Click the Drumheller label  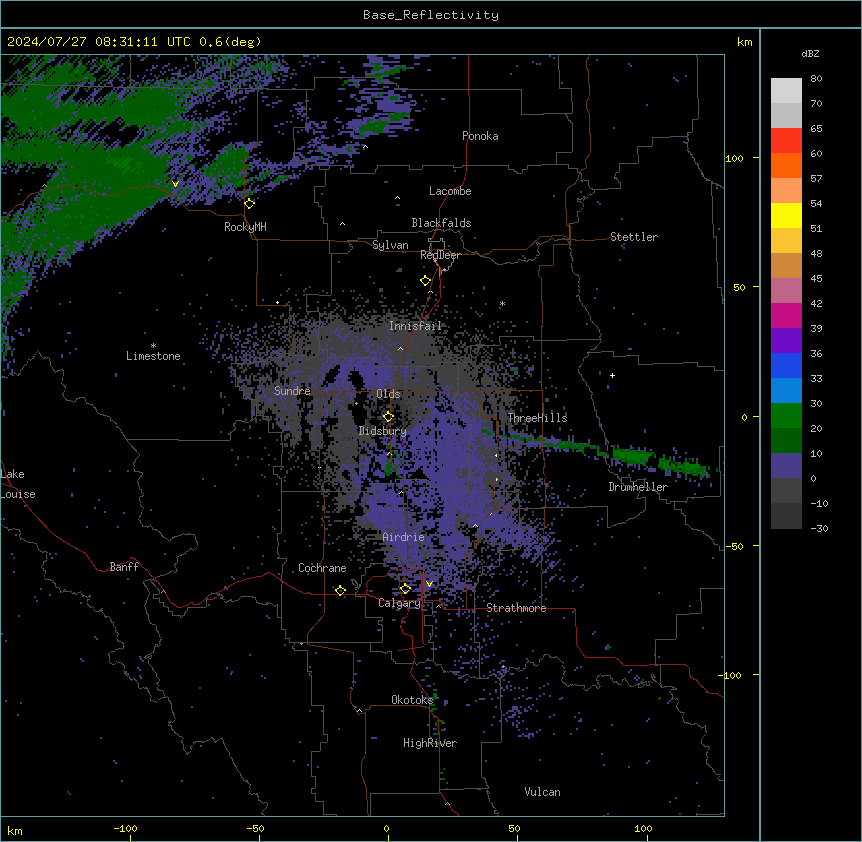(x=638, y=487)
